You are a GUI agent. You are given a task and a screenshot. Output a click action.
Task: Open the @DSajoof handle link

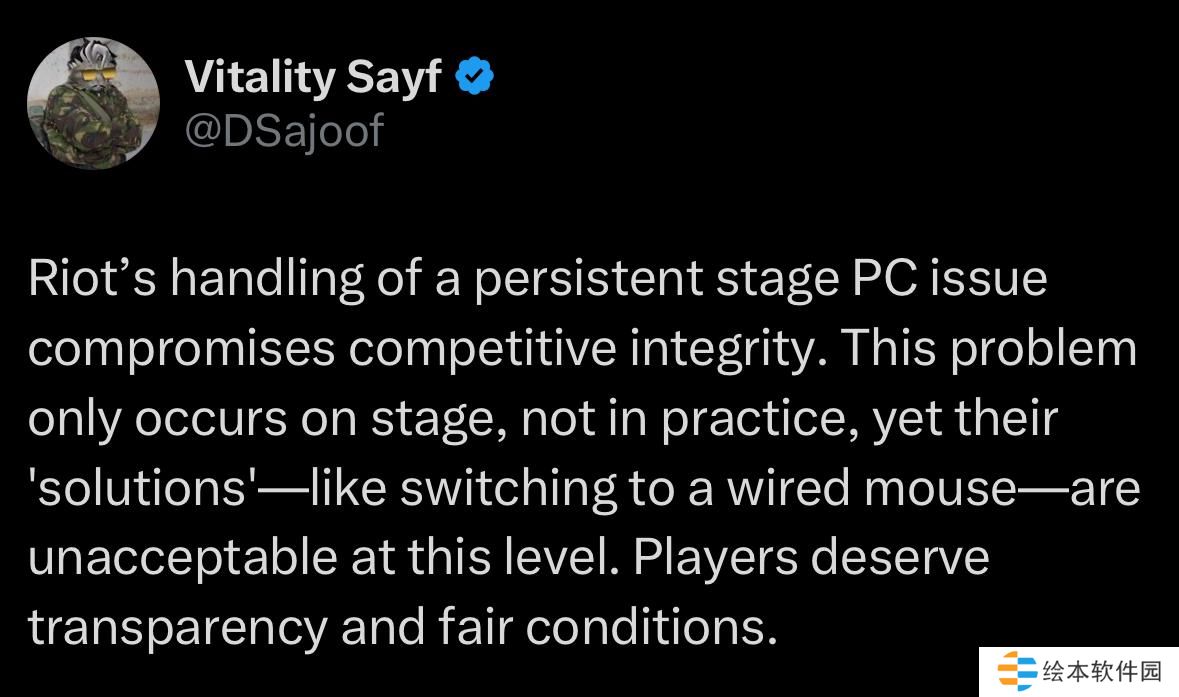click(284, 129)
